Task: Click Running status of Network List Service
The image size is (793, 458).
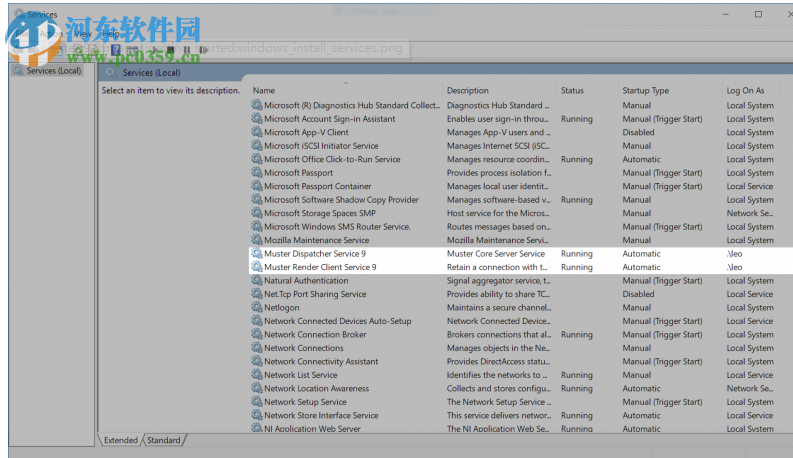Action: (x=577, y=375)
